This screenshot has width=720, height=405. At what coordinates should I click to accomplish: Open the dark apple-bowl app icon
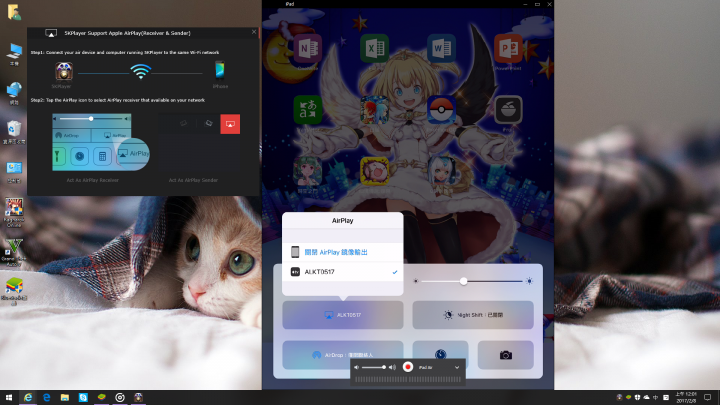[x=508, y=110]
